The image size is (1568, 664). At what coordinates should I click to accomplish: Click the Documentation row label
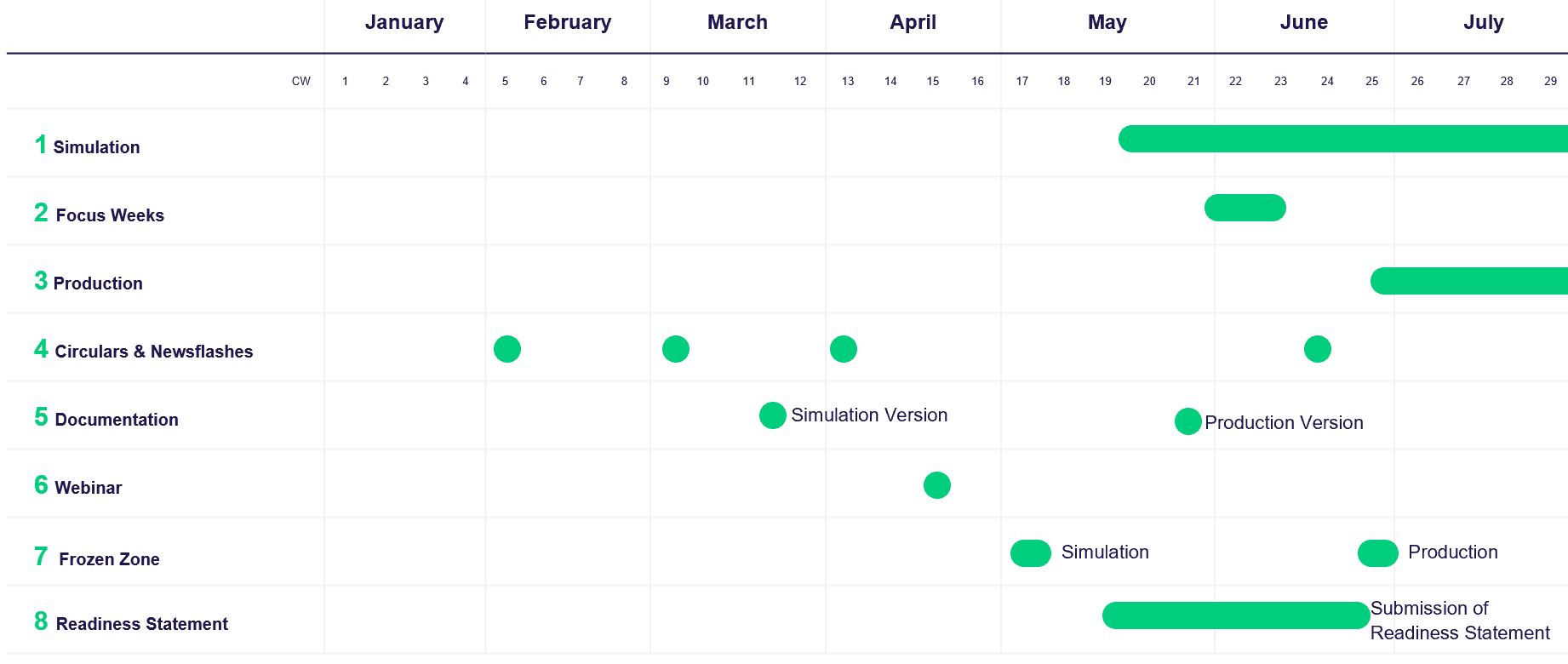click(116, 420)
